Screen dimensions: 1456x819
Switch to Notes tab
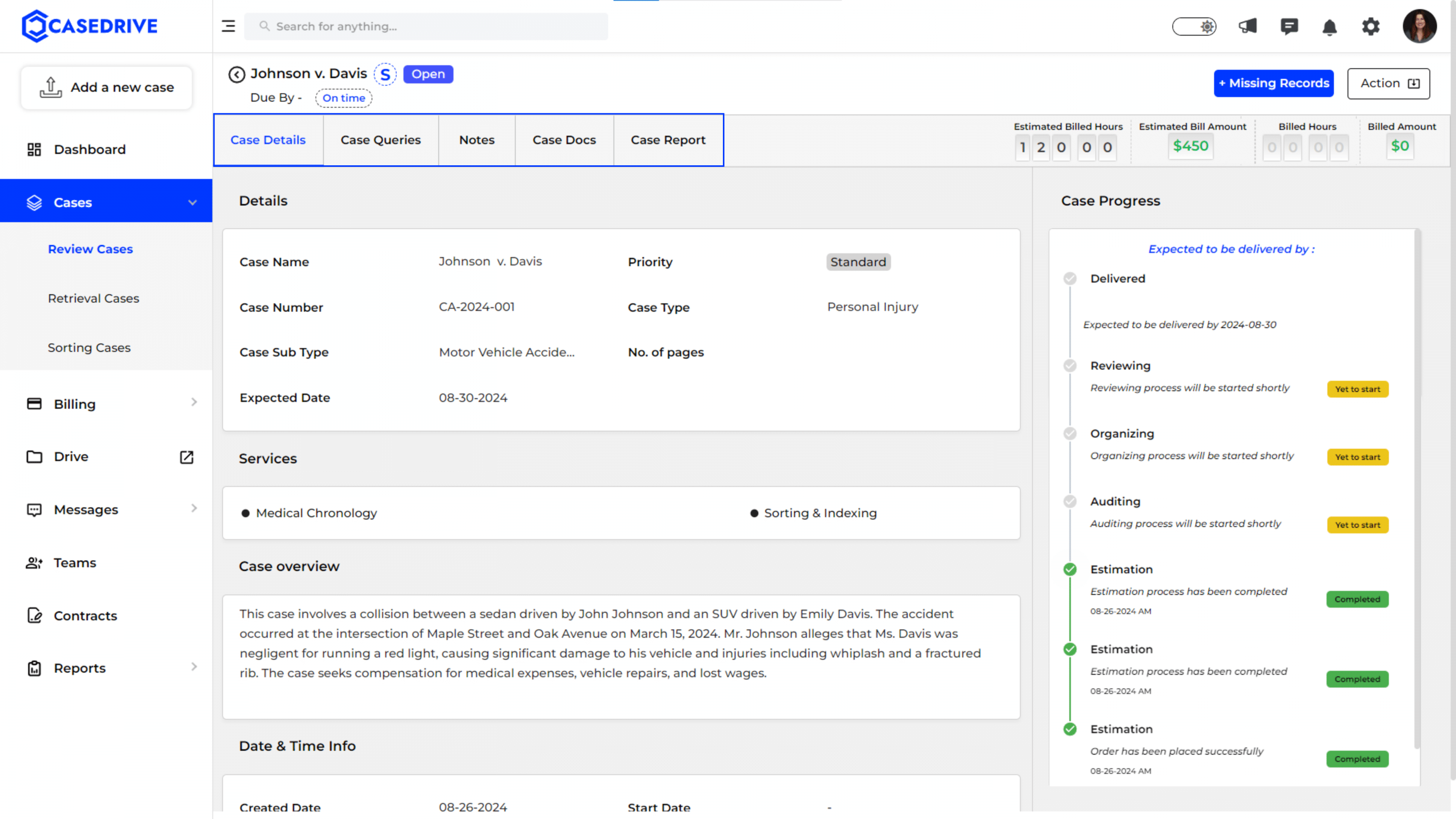476,140
